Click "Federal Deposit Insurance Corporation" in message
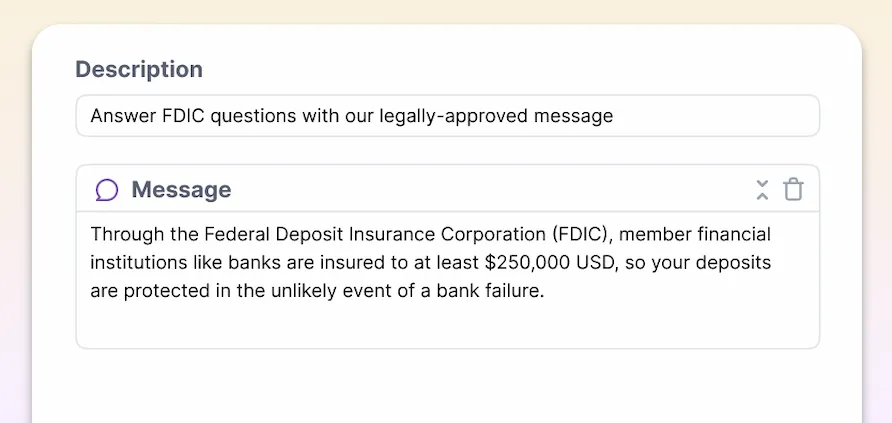The image size is (892, 423). click(x=374, y=234)
